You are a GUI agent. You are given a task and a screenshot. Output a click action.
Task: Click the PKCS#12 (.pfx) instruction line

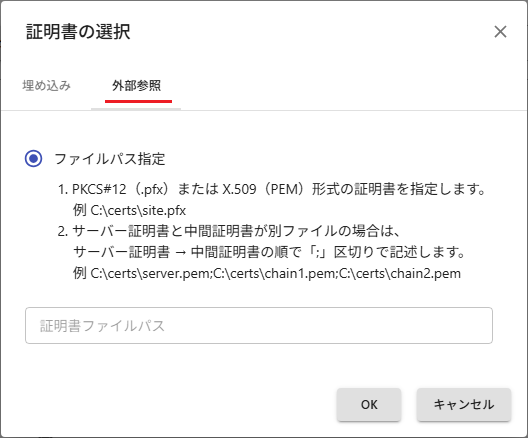[271, 189]
